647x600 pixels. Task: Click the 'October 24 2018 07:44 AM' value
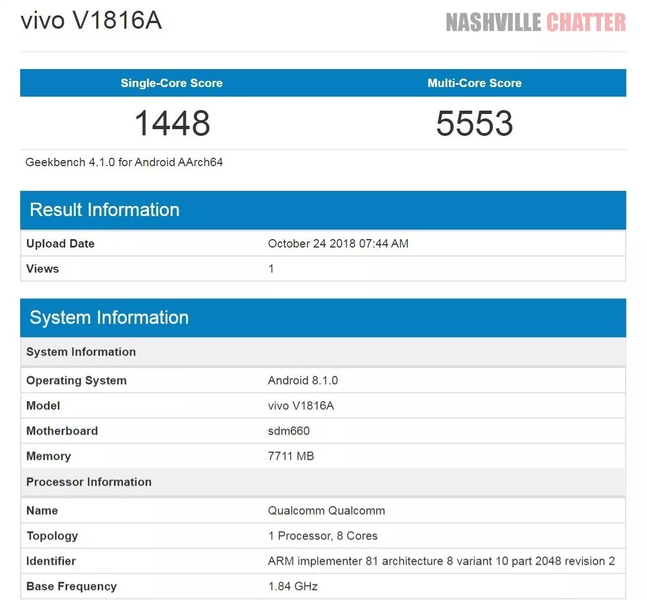coord(338,243)
